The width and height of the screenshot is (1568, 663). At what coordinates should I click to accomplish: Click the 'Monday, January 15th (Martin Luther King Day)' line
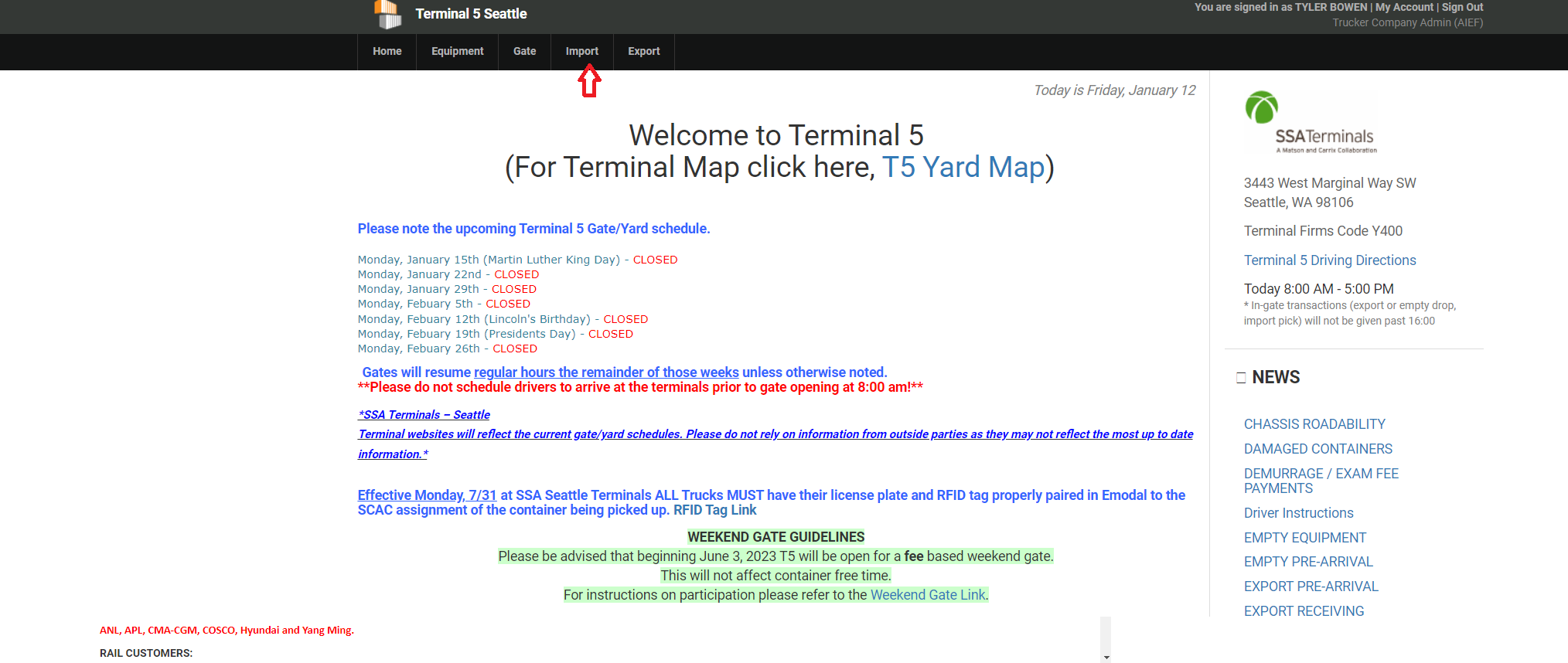click(517, 260)
